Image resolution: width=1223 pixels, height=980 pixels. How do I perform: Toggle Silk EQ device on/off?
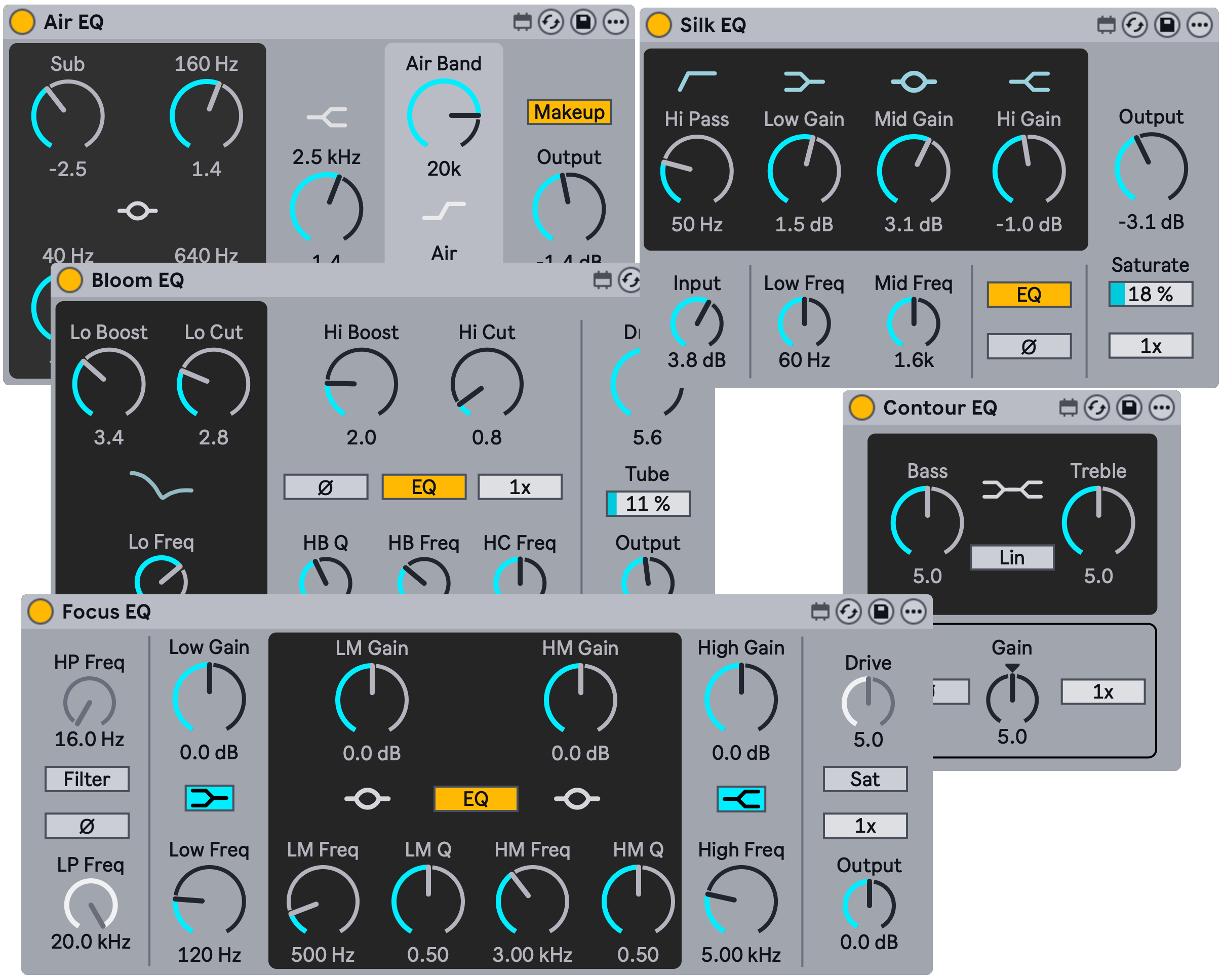658,25
